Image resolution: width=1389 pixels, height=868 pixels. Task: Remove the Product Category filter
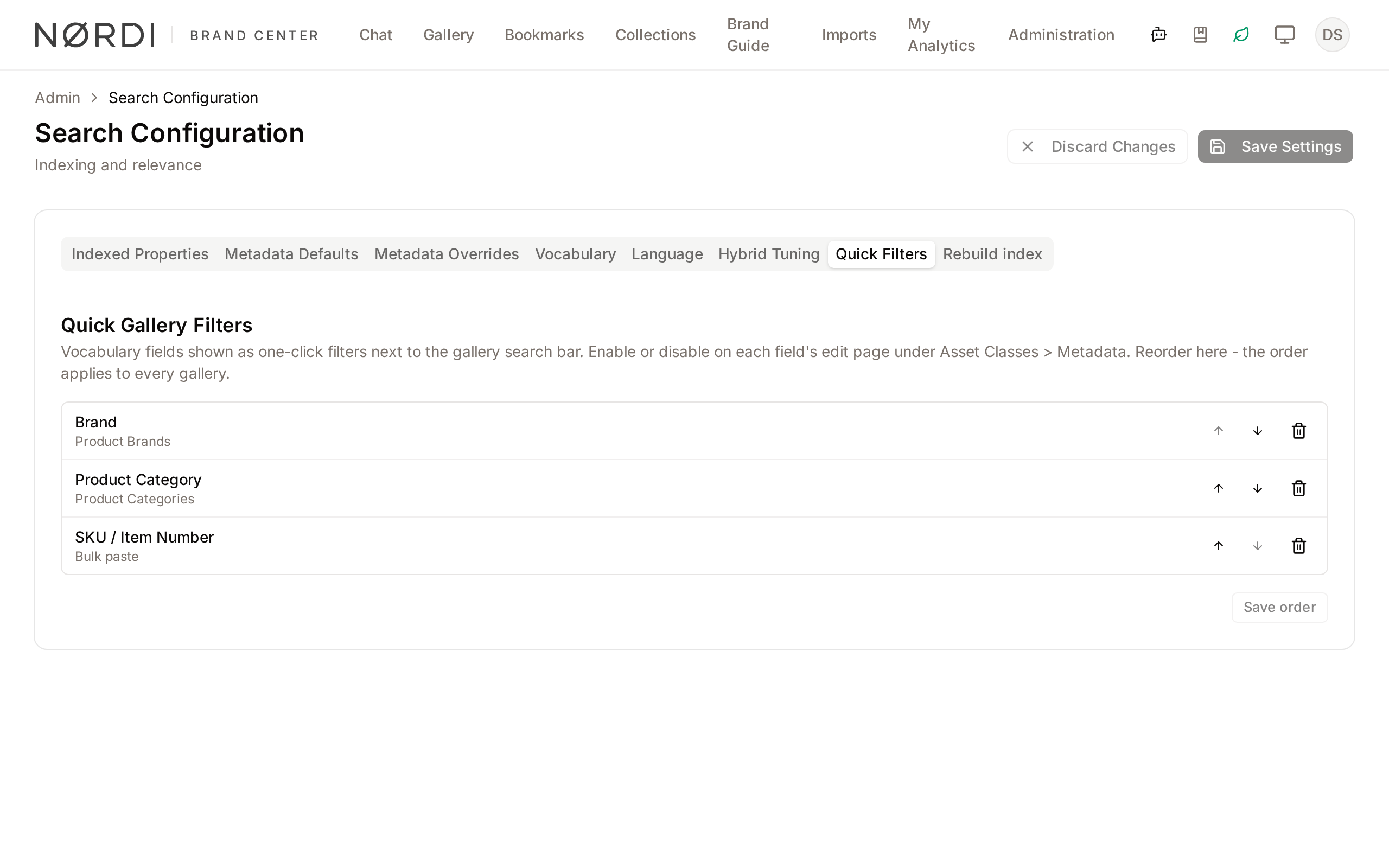[x=1298, y=488]
